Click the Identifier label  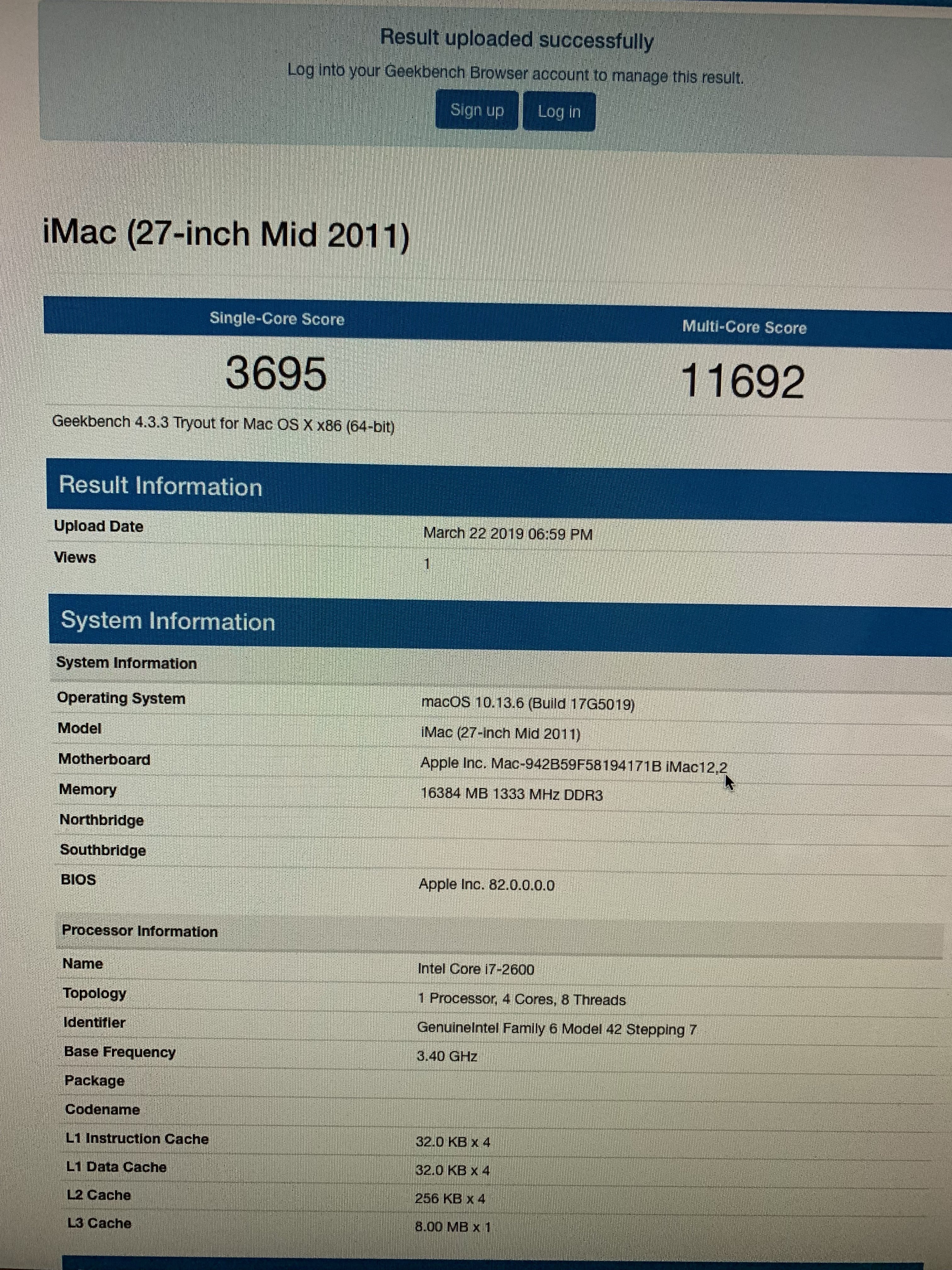(95, 1022)
